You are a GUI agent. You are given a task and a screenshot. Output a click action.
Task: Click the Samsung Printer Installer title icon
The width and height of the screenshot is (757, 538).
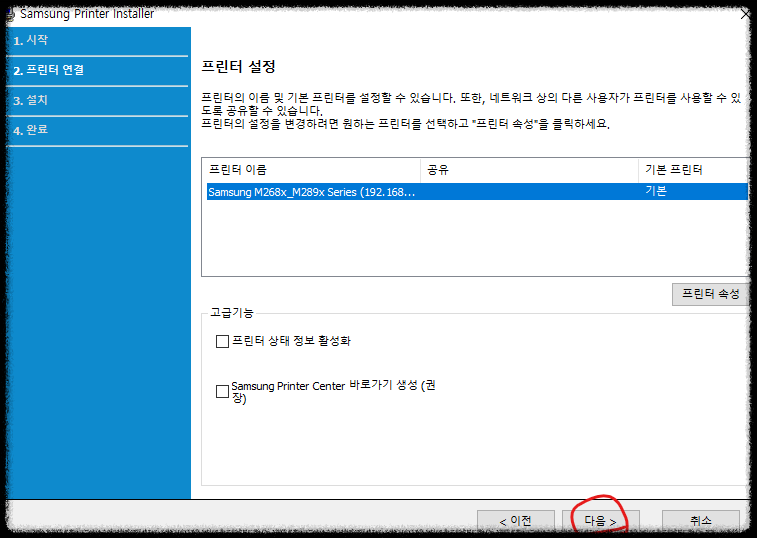tap(11, 14)
